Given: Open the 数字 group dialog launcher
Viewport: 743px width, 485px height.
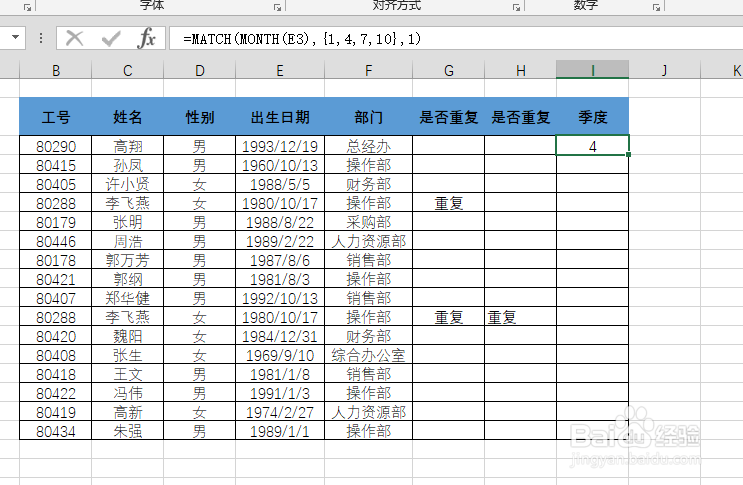Looking at the screenshot, I should 656,7.
